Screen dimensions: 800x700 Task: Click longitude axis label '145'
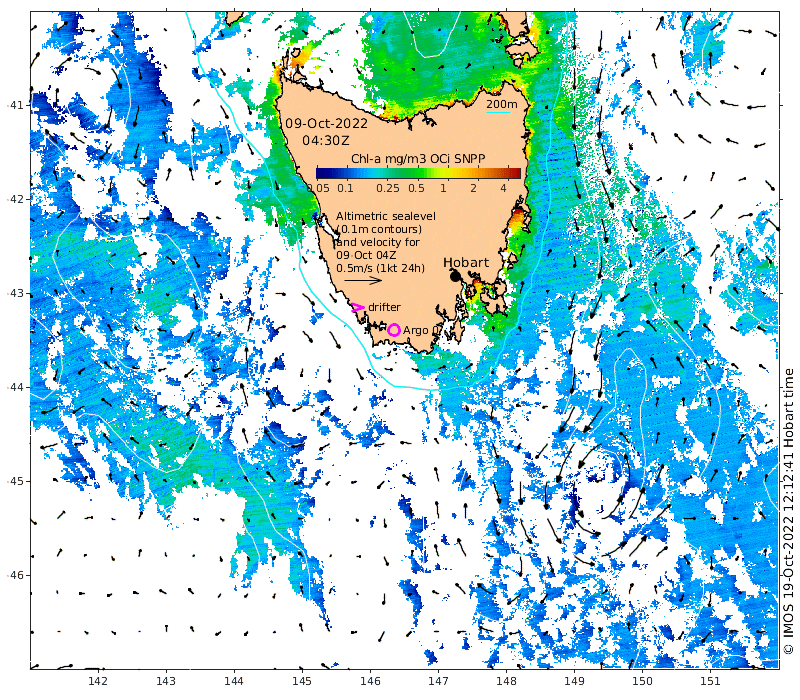pos(302,681)
